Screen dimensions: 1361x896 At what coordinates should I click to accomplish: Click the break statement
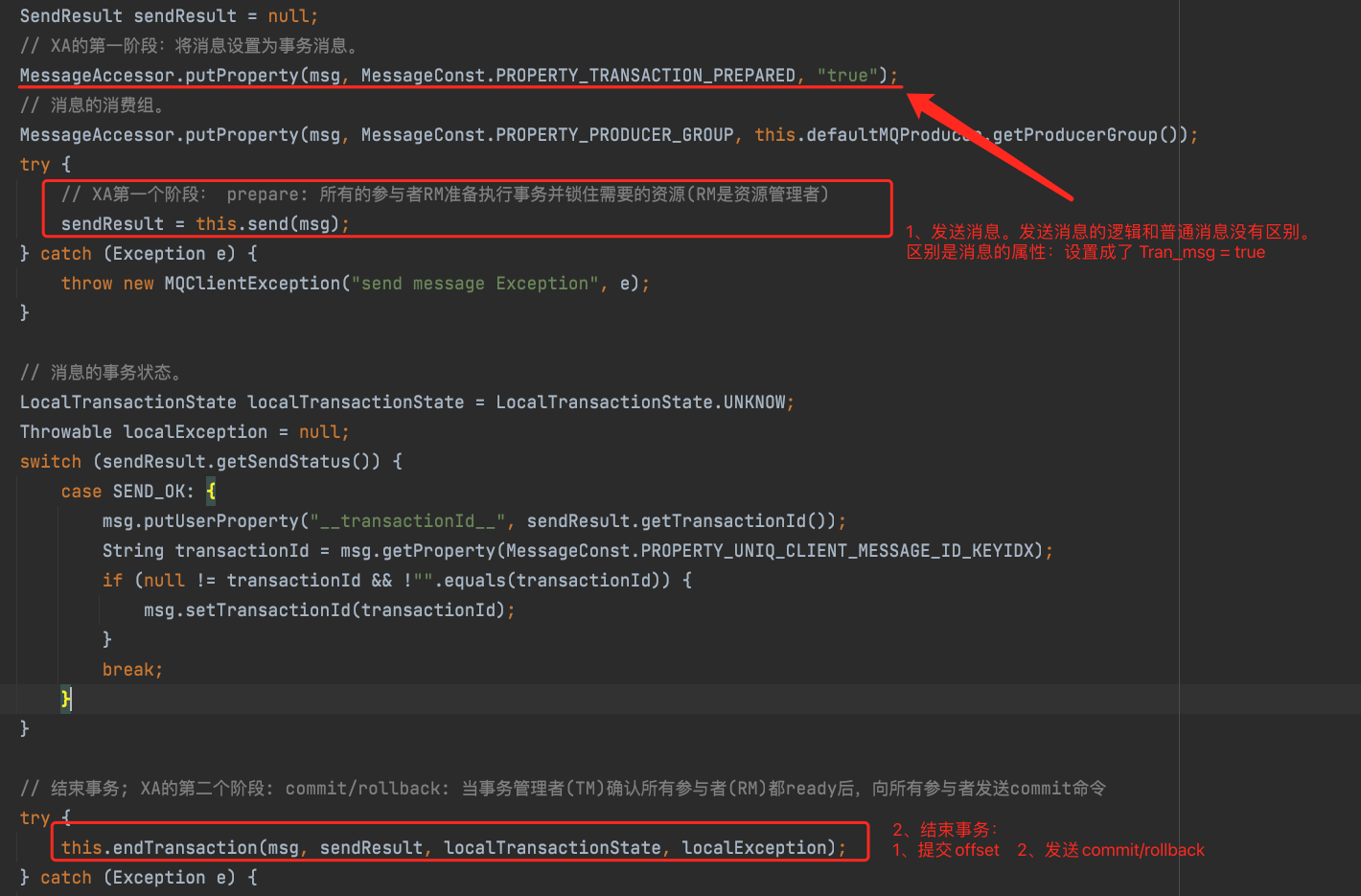click(131, 670)
